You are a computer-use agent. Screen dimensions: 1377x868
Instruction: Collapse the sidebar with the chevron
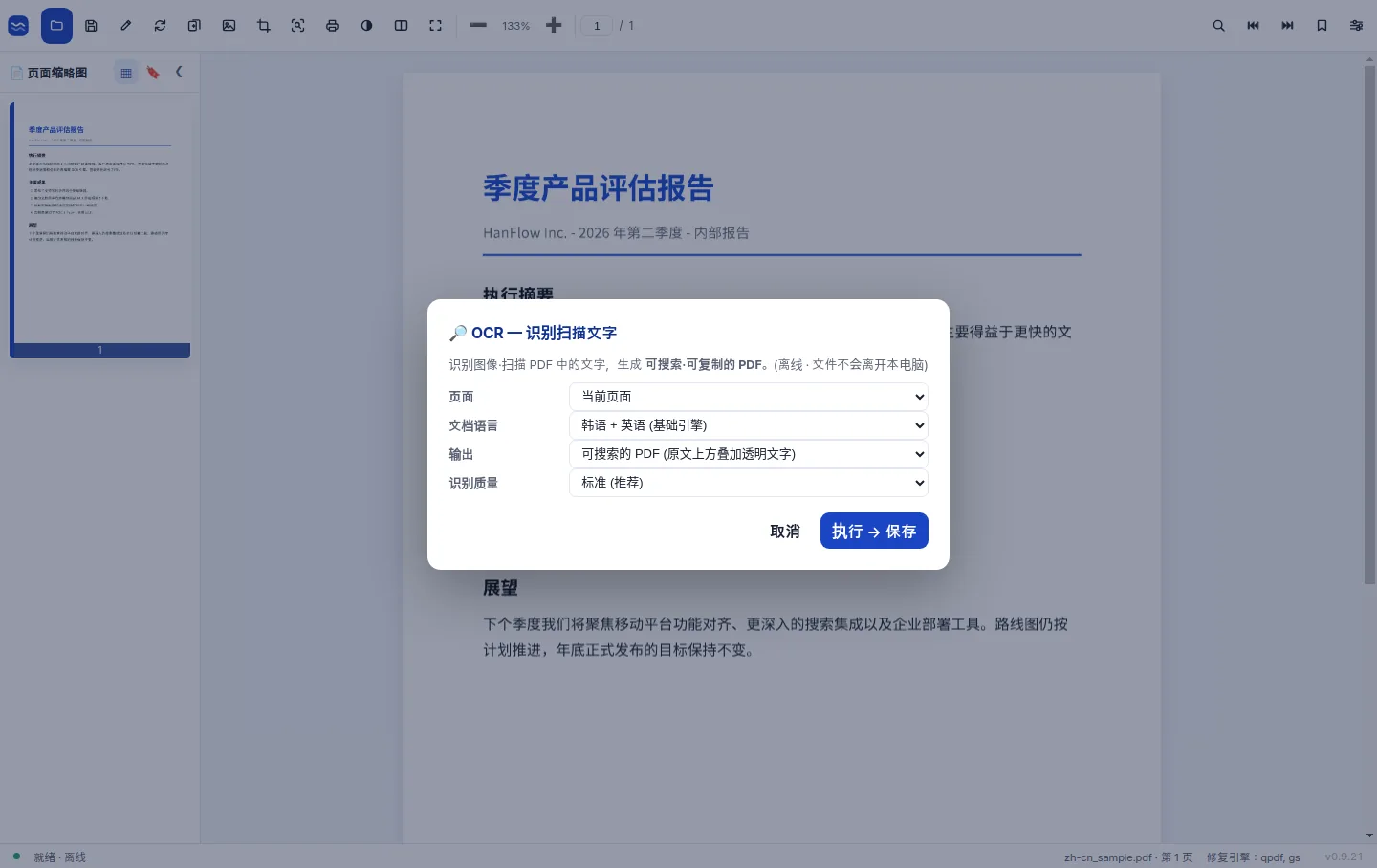coord(179,72)
